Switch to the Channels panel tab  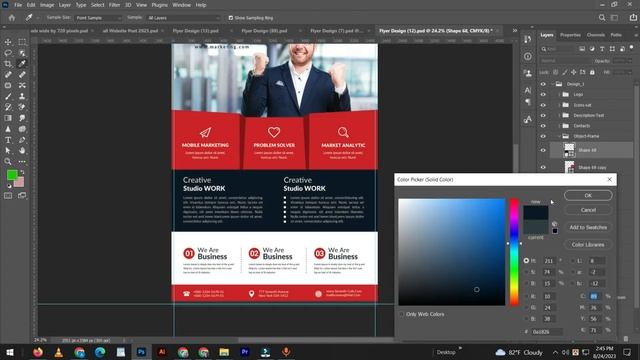(596, 35)
